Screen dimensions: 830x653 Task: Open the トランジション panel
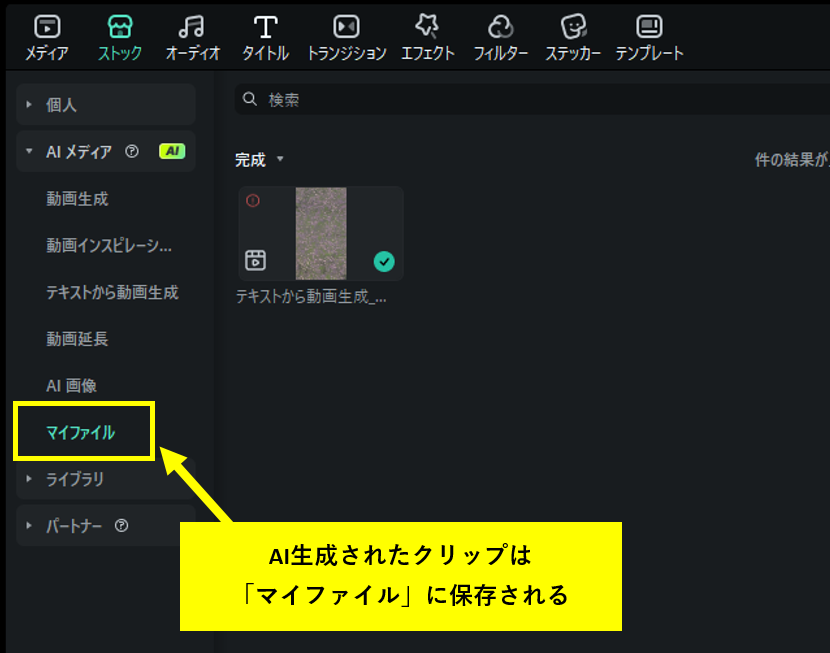click(345, 27)
